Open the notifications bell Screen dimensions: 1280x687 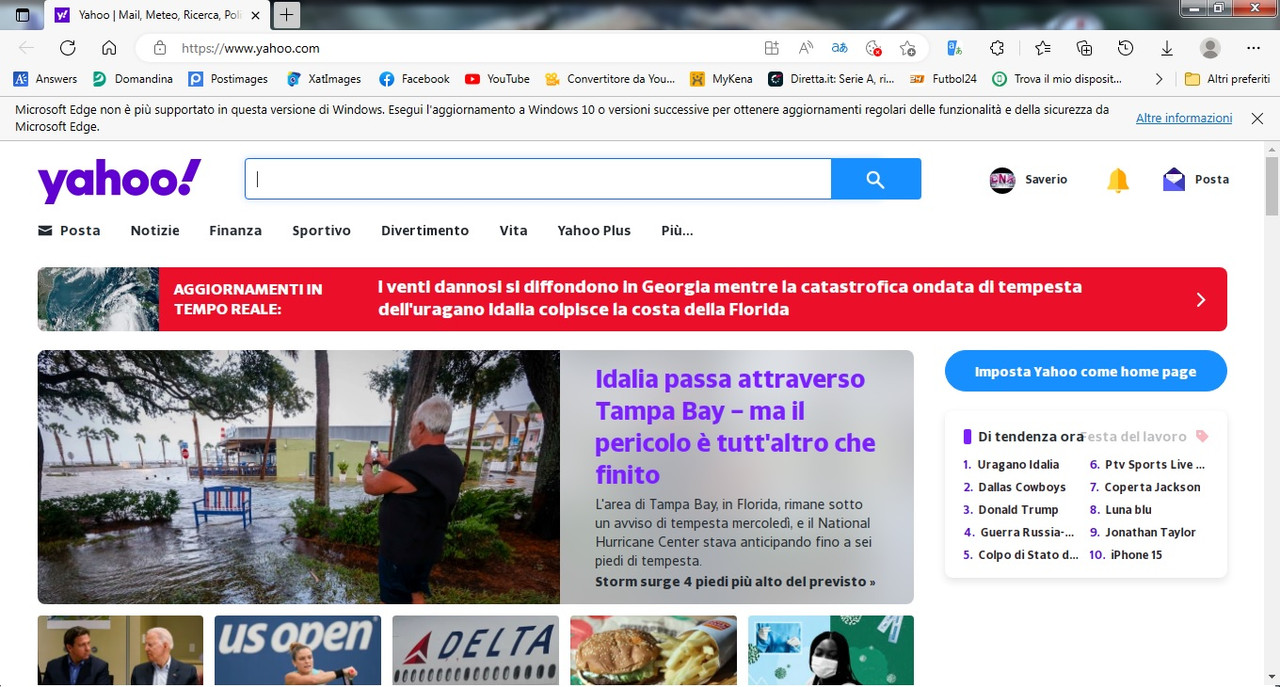click(1117, 180)
